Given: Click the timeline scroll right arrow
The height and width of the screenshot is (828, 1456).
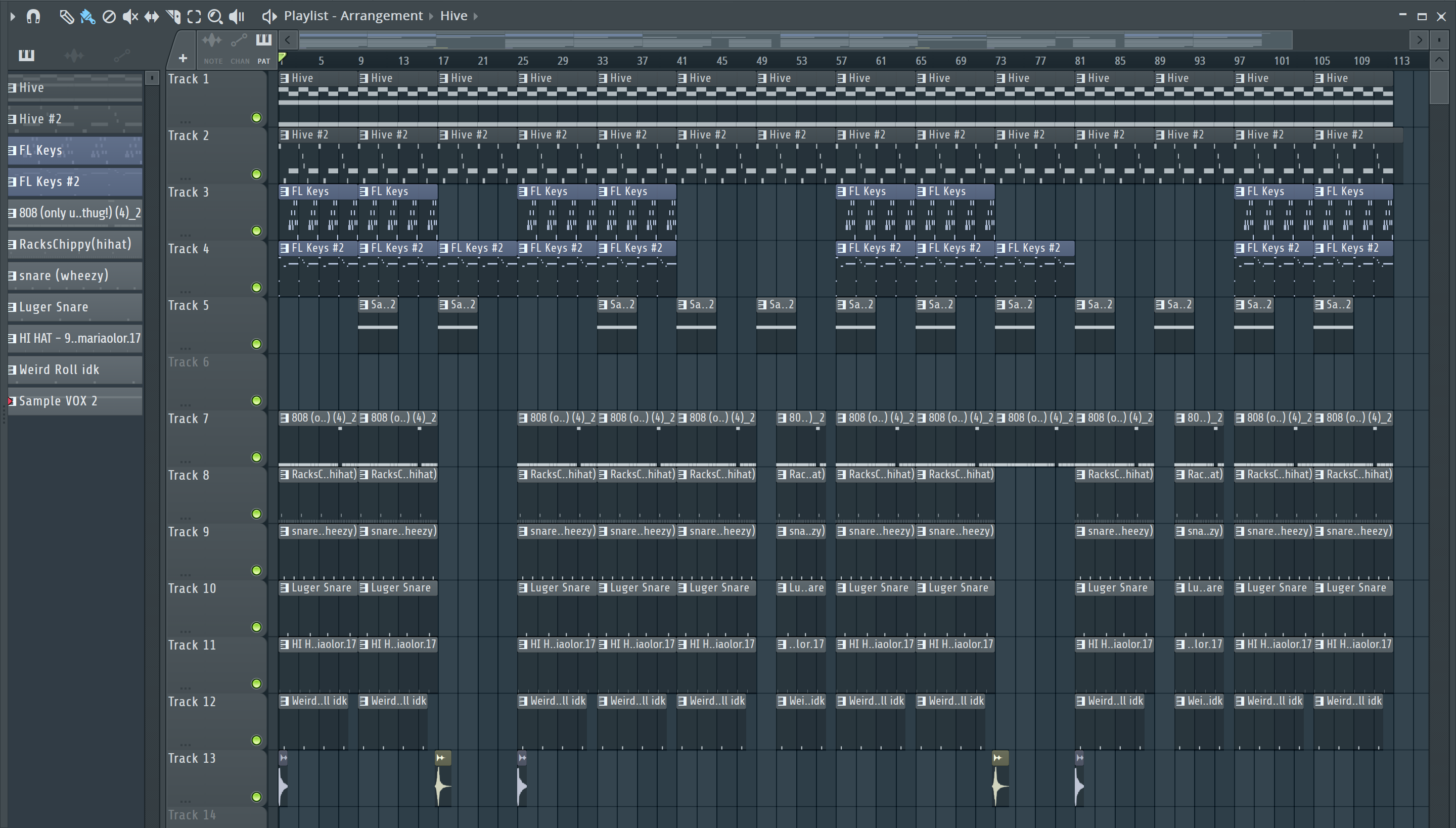Looking at the screenshot, I should coord(1420,40).
